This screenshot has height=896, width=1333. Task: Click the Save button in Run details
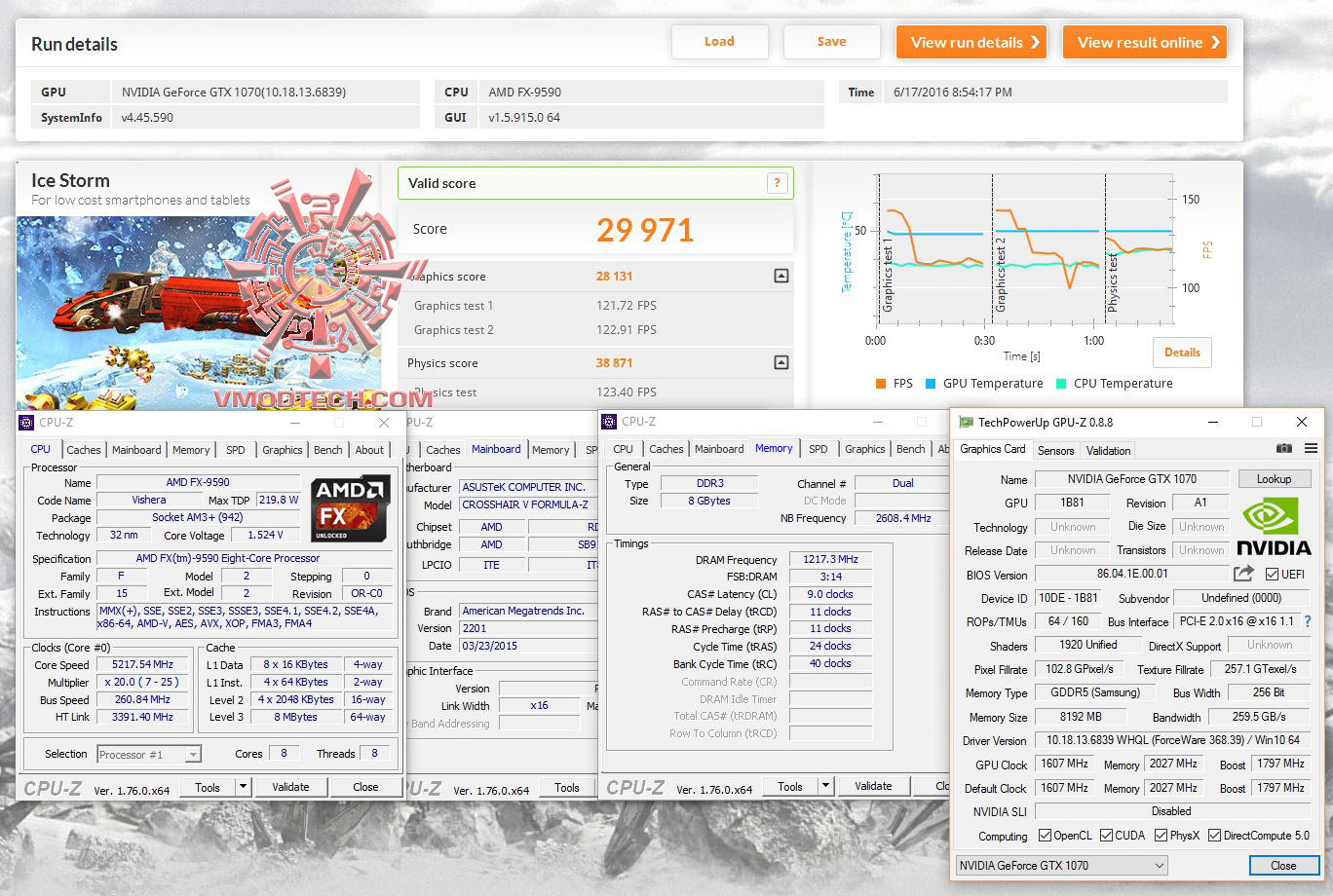[x=831, y=42]
